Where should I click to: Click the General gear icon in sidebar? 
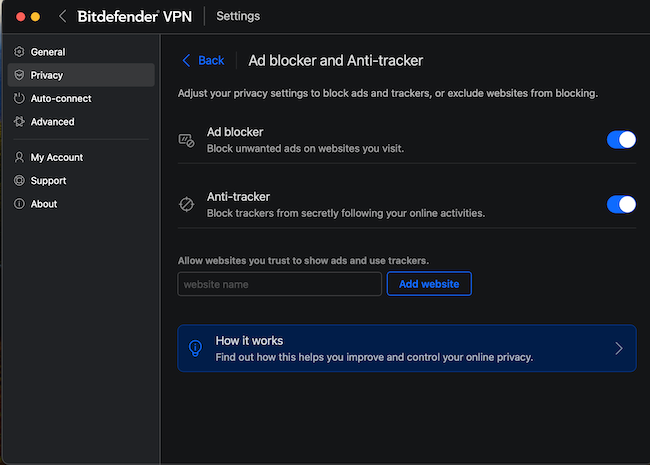coord(19,52)
